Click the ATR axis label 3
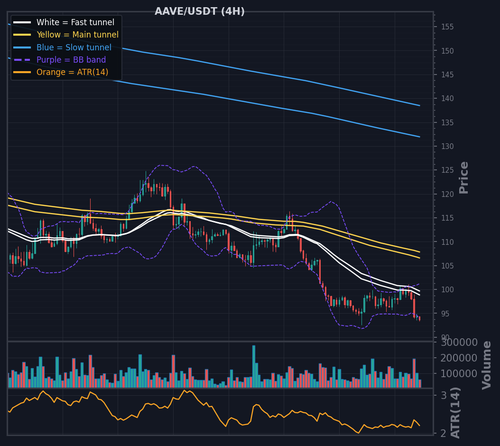 444,396
